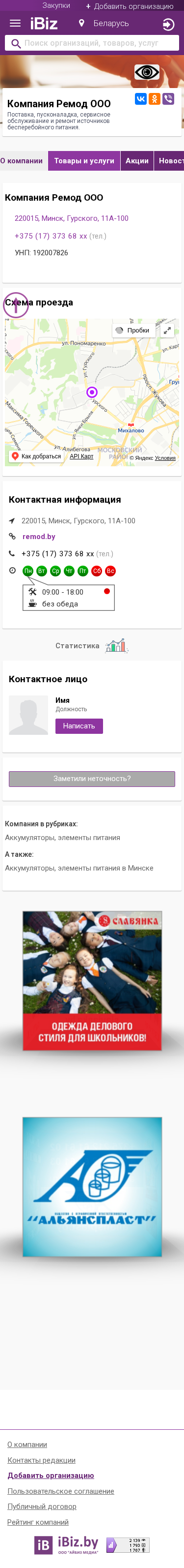Expand the map to fullscreen

point(167,331)
